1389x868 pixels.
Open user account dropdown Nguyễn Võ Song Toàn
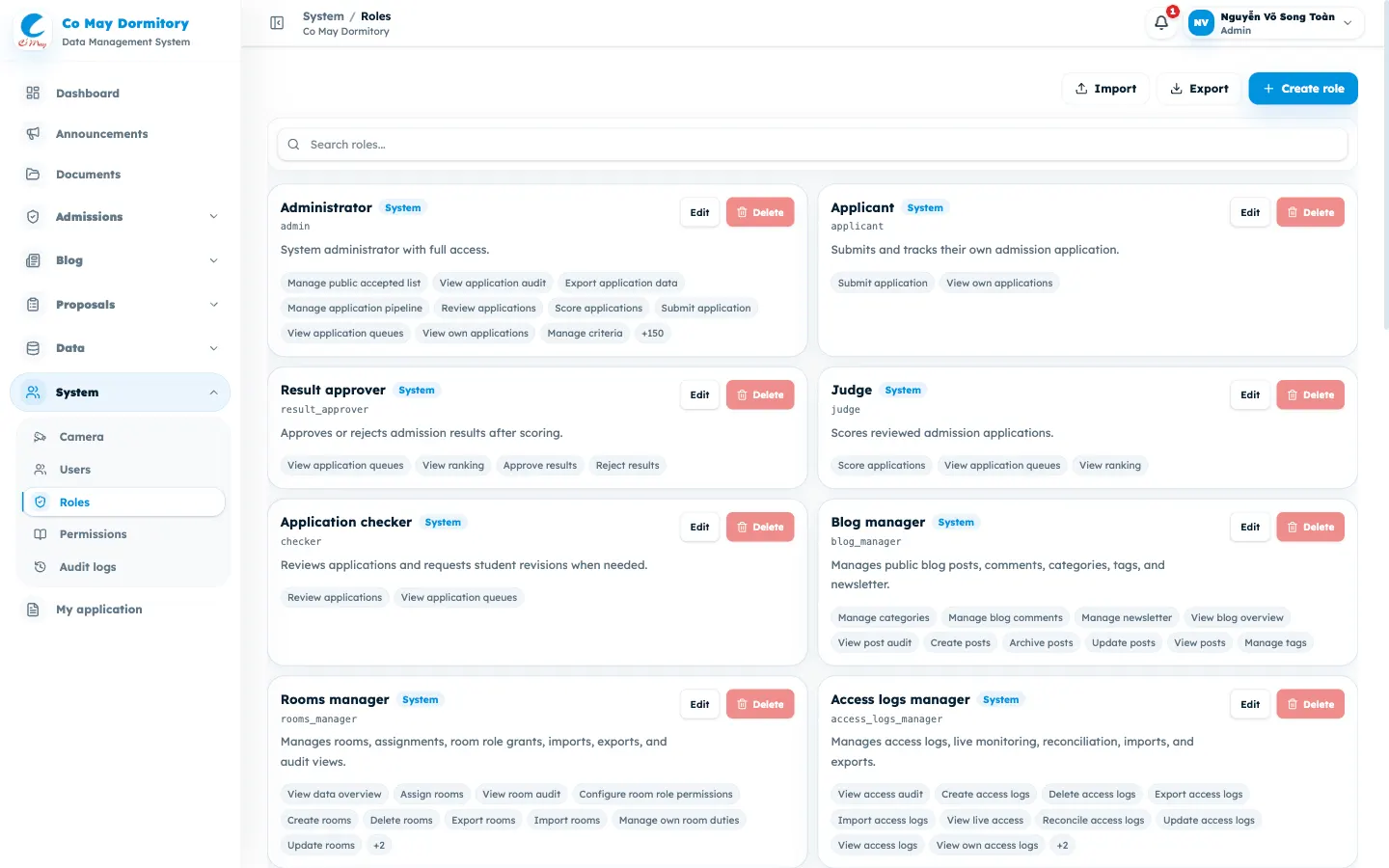pyautogui.click(x=1274, y=23)
